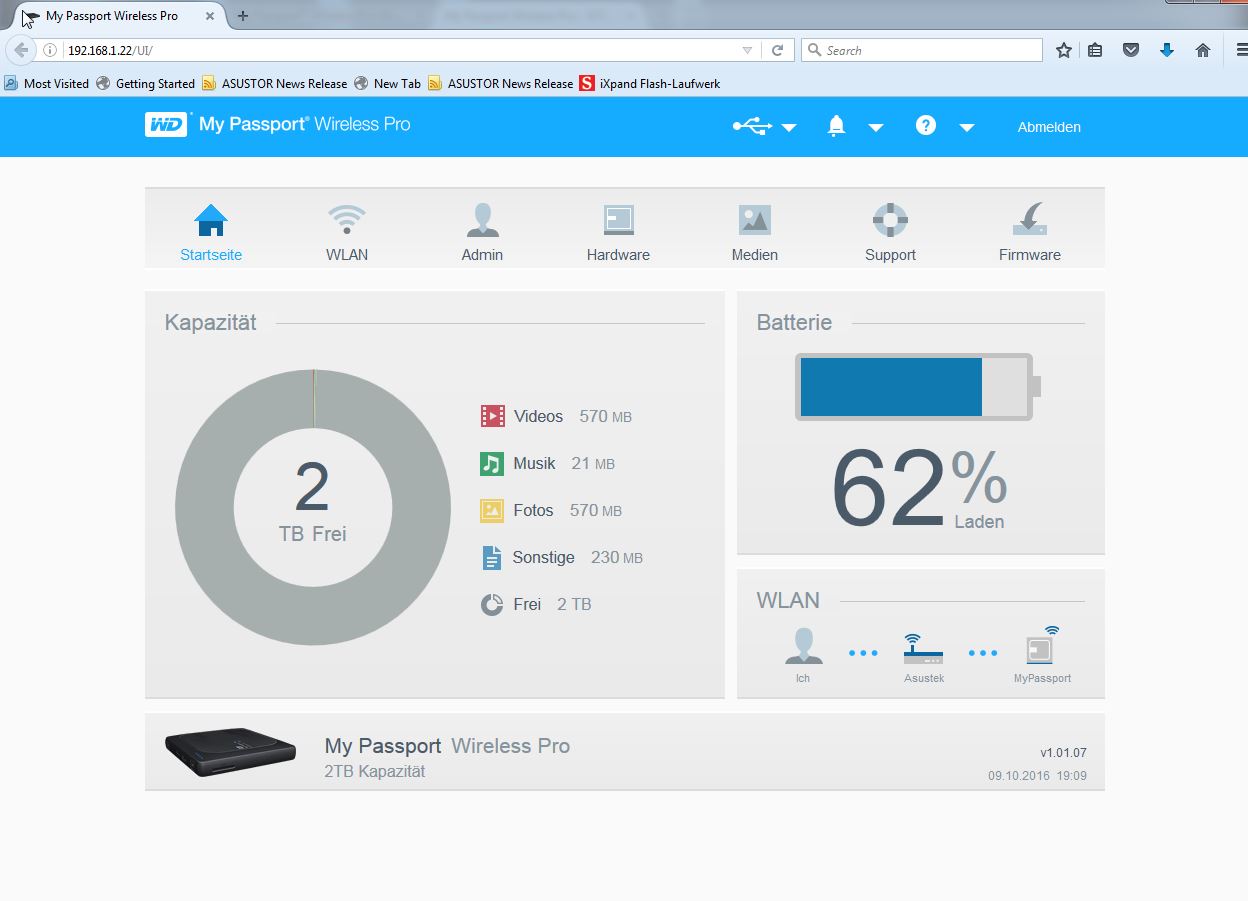Open the iXpand Flash-Laufwerk bookmark
Image resolution: width=1248 pixels, height=901 pixels.
click(x=650, y=84)
